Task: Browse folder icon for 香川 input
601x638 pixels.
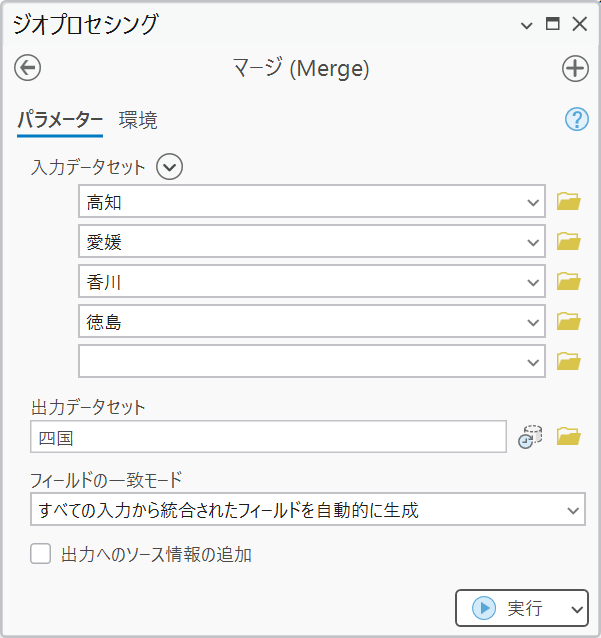Action: (569, 282)
